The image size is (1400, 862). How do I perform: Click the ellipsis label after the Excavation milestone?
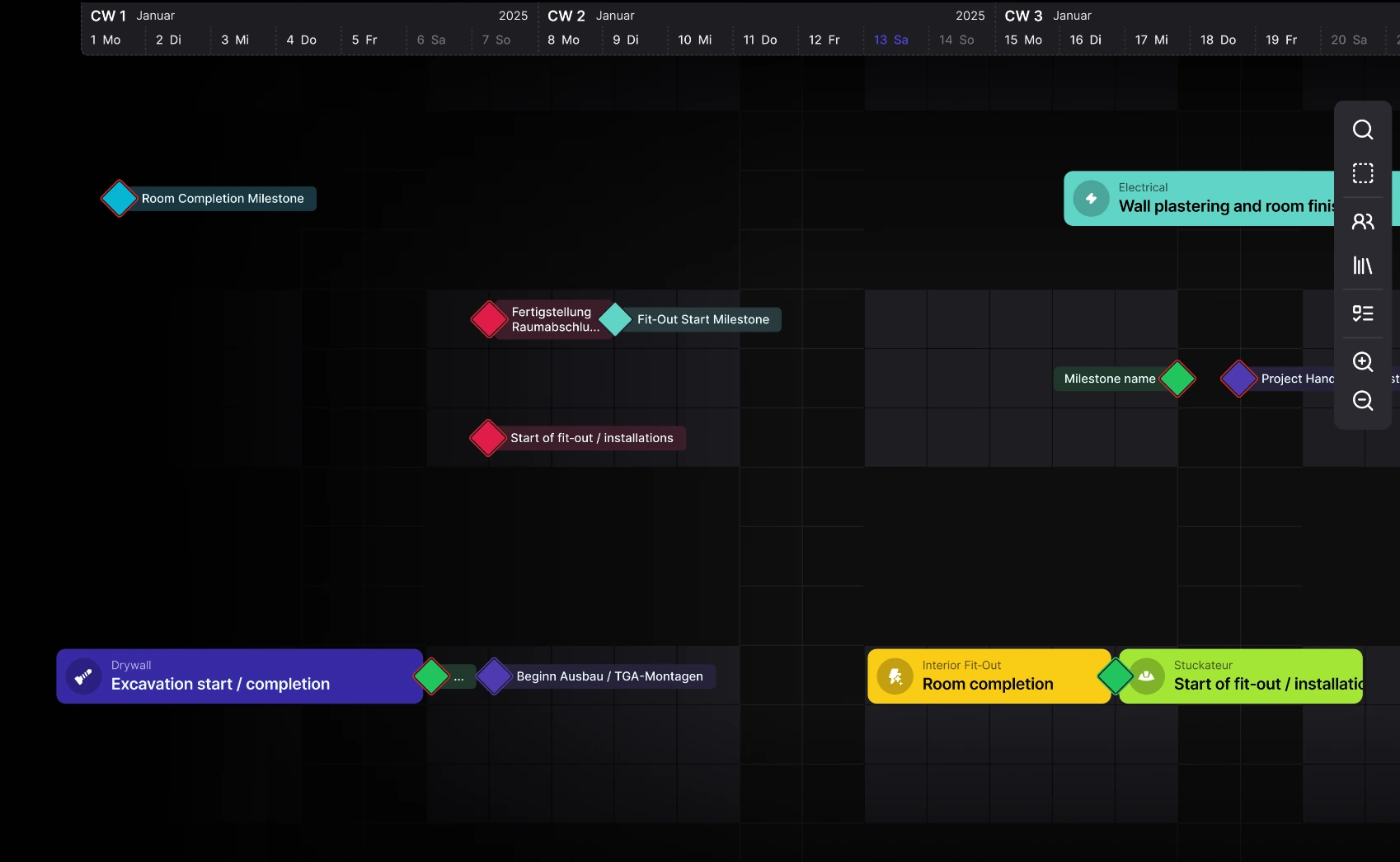[459, 676]
